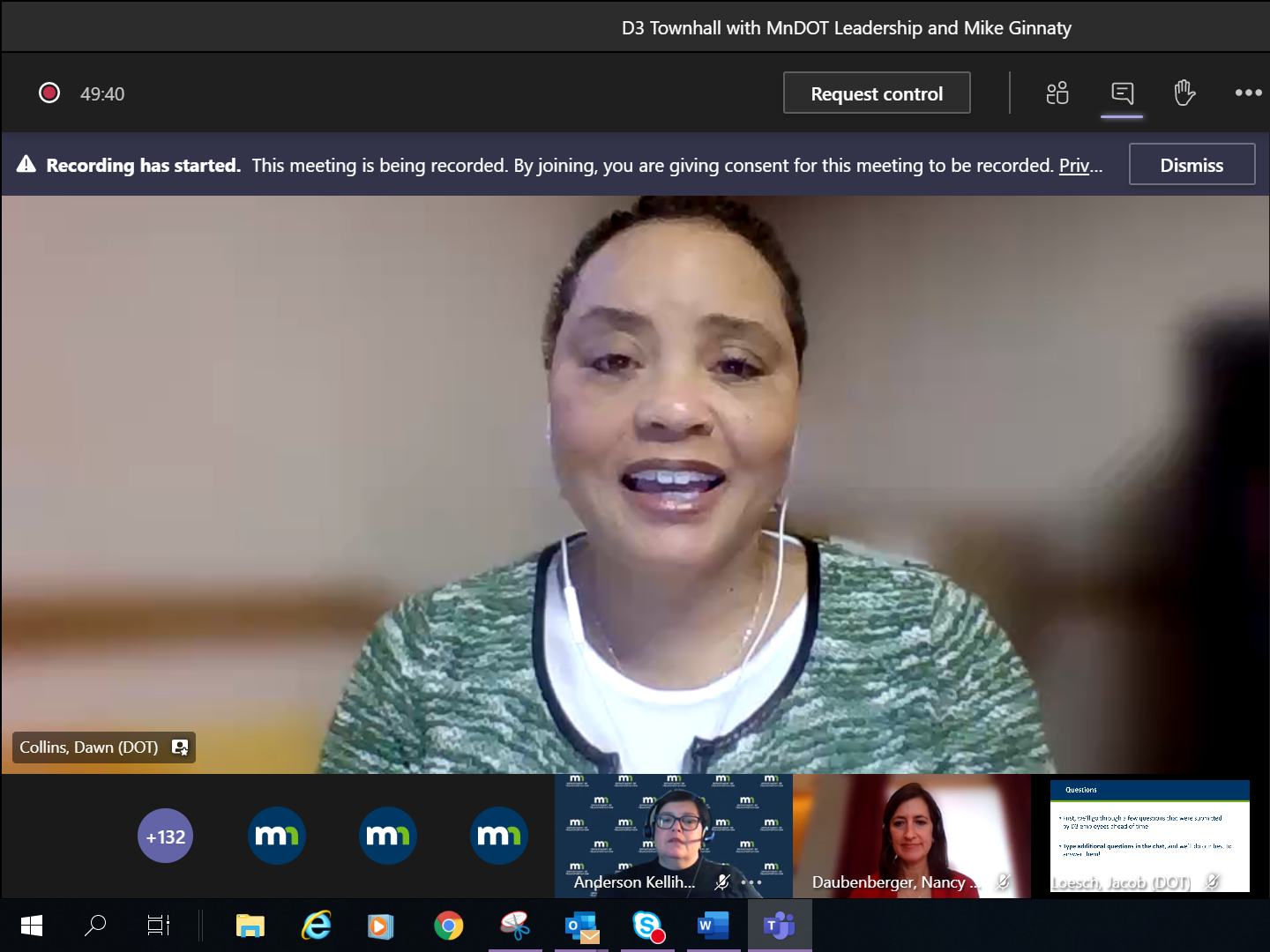
Task: Open options for Anderson Kelliher's video tile
Action: pyautogui.click(x=751, y=881)
